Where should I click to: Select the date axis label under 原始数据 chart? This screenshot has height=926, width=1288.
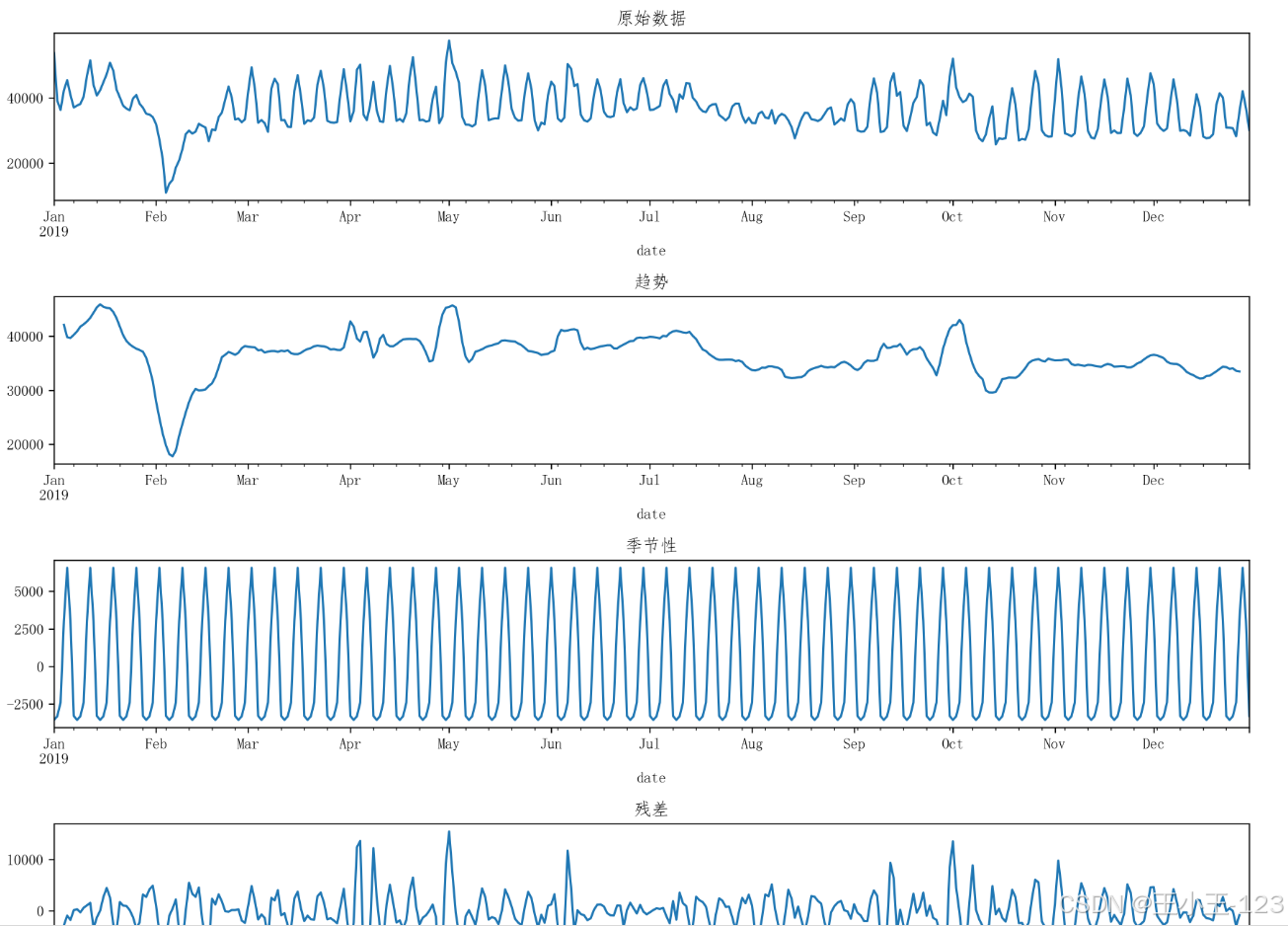tap(651, 251)
